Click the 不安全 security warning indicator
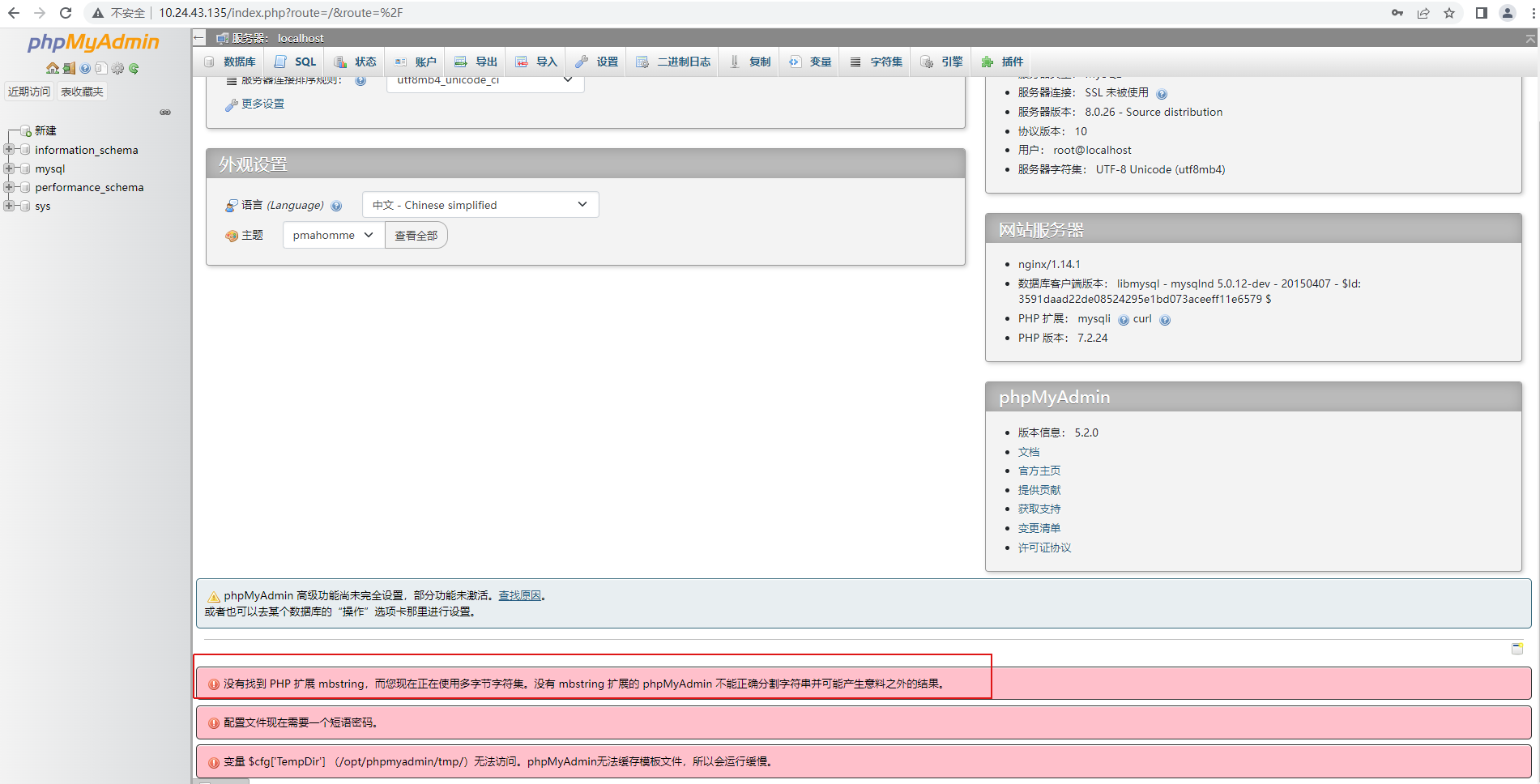 [118, 13]
